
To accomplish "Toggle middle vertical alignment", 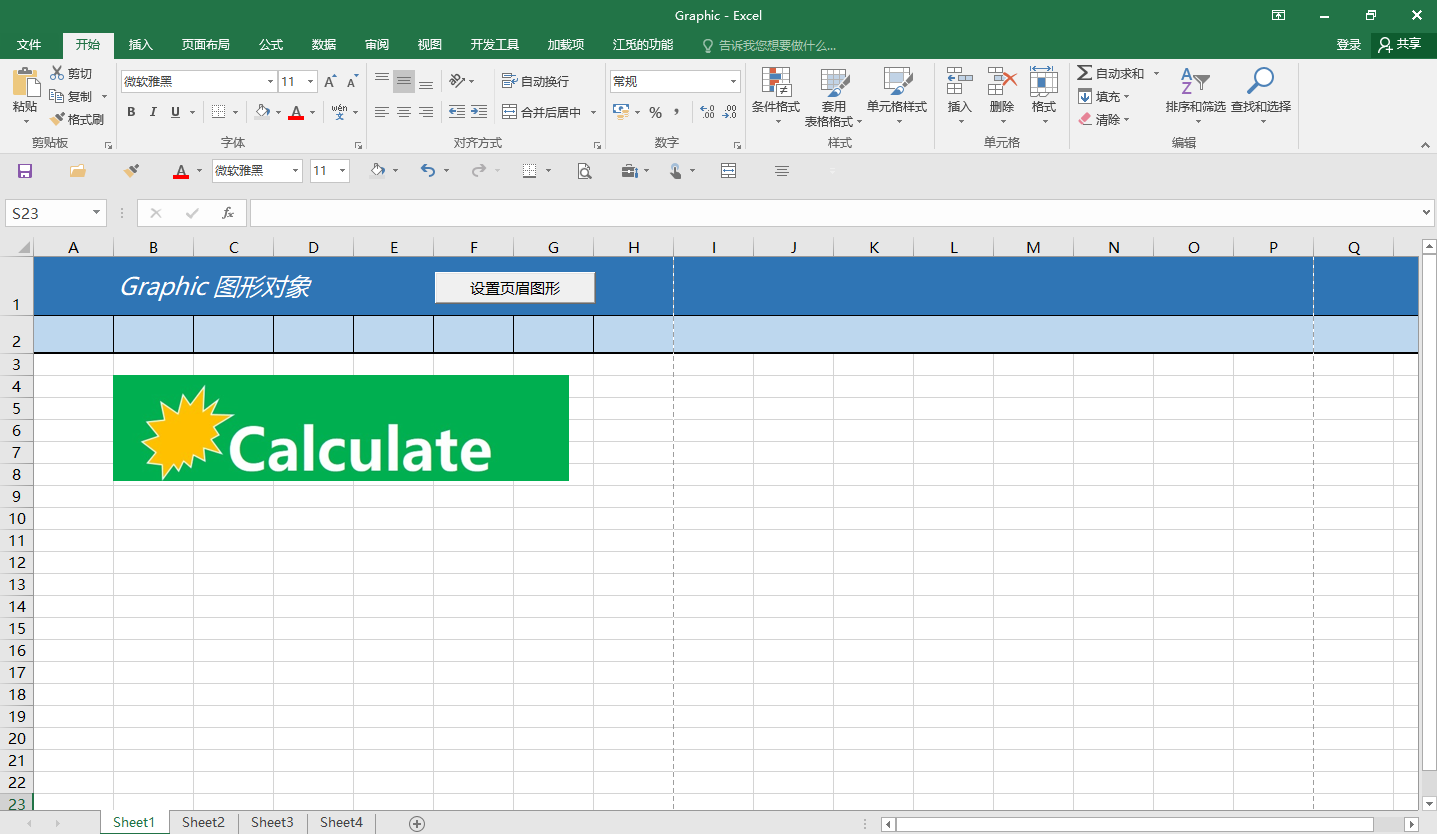I will 404,81.
